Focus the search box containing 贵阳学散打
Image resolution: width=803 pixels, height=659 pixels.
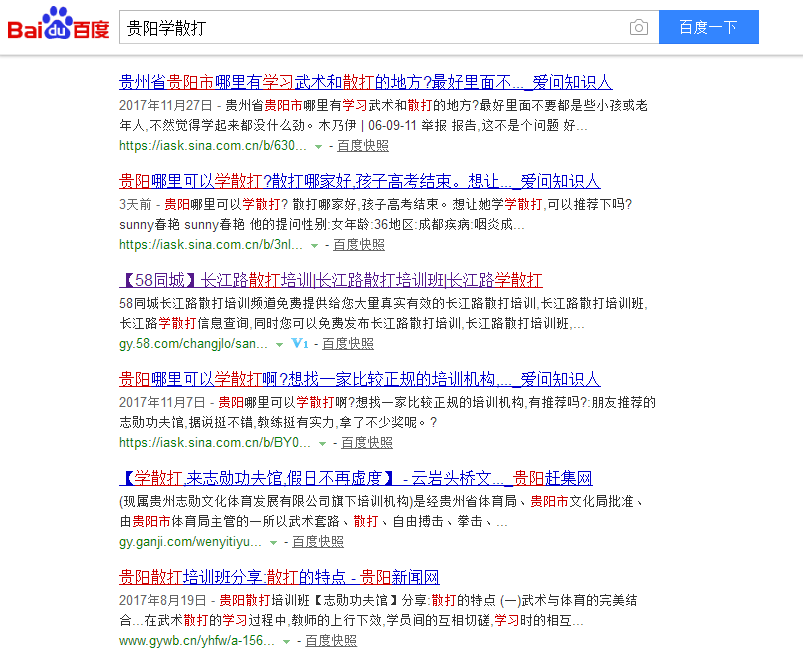point(389,27)
